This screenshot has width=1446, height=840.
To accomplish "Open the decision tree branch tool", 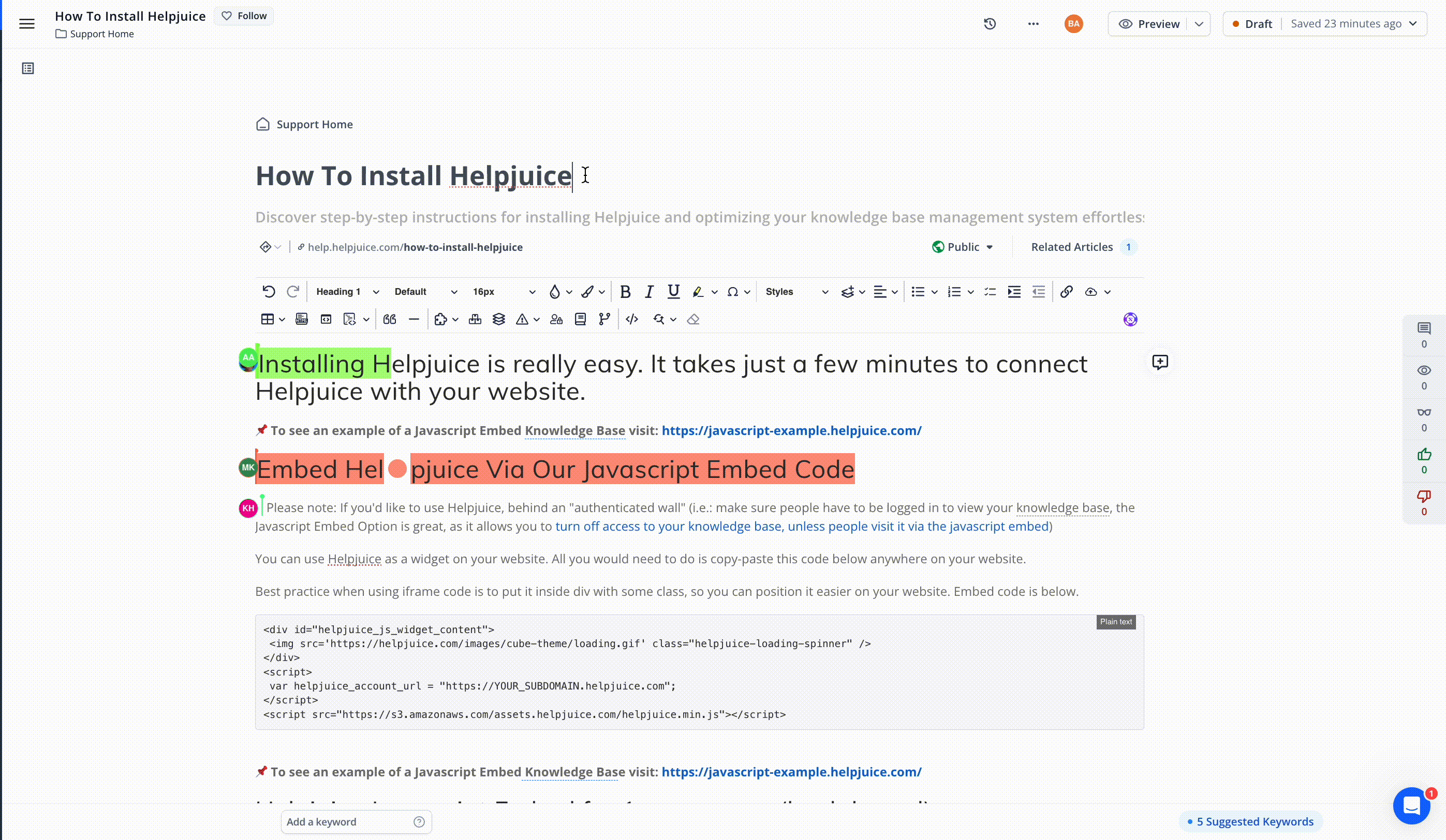I will pyautogui.click(x=604, y=319).
